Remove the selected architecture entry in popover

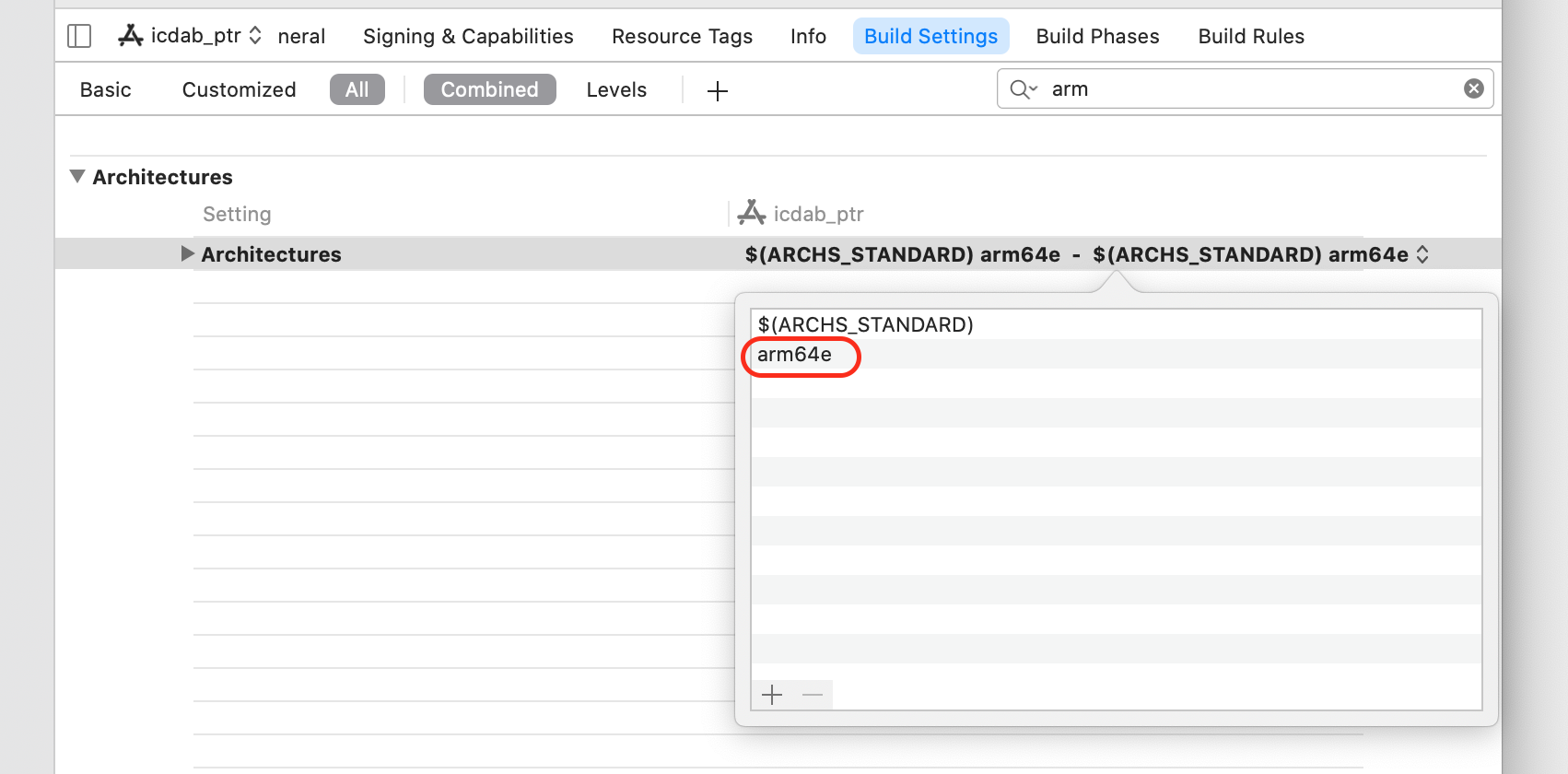click(813, 695)
